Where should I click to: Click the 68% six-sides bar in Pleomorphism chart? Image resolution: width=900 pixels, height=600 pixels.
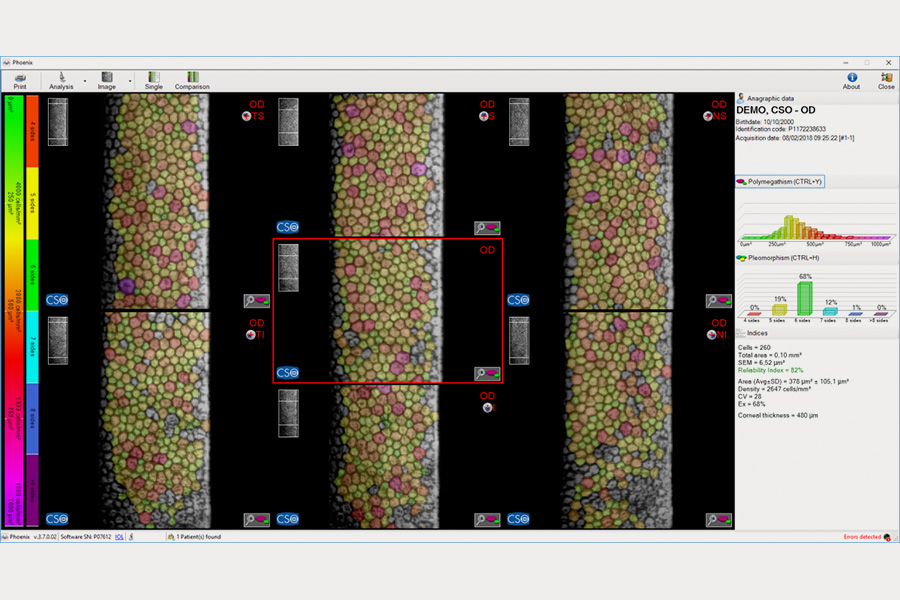(805, 299)
